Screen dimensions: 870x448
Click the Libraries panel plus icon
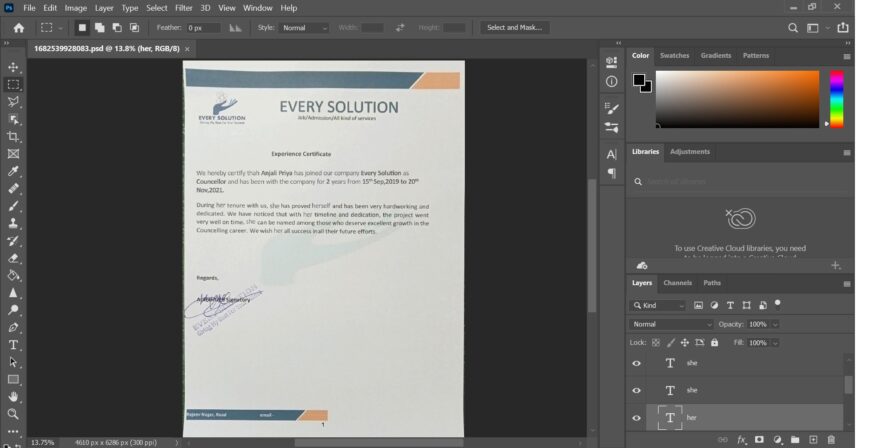coord(836,265)
